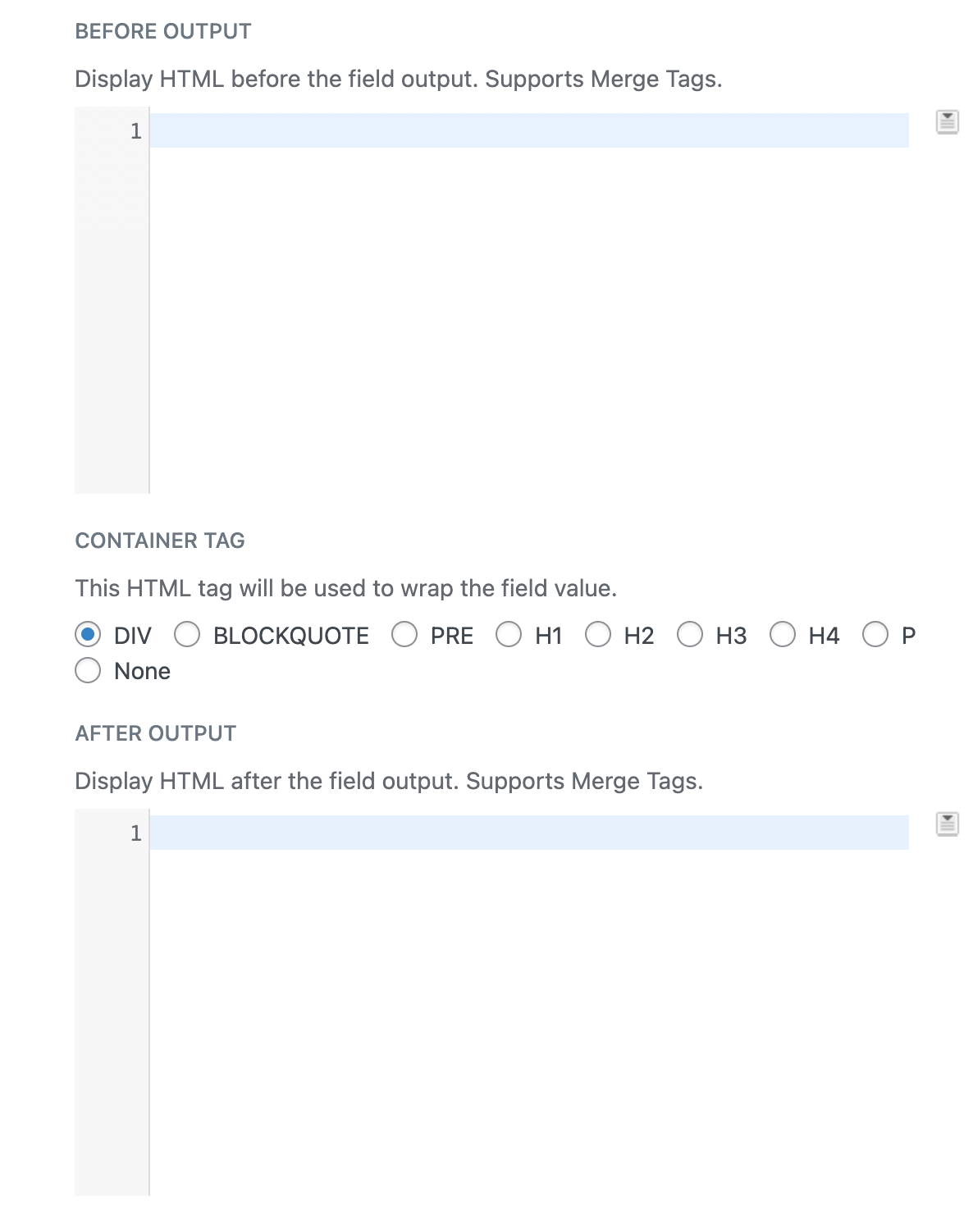Open merge tags list for Before Output

[x=948, y=122]
